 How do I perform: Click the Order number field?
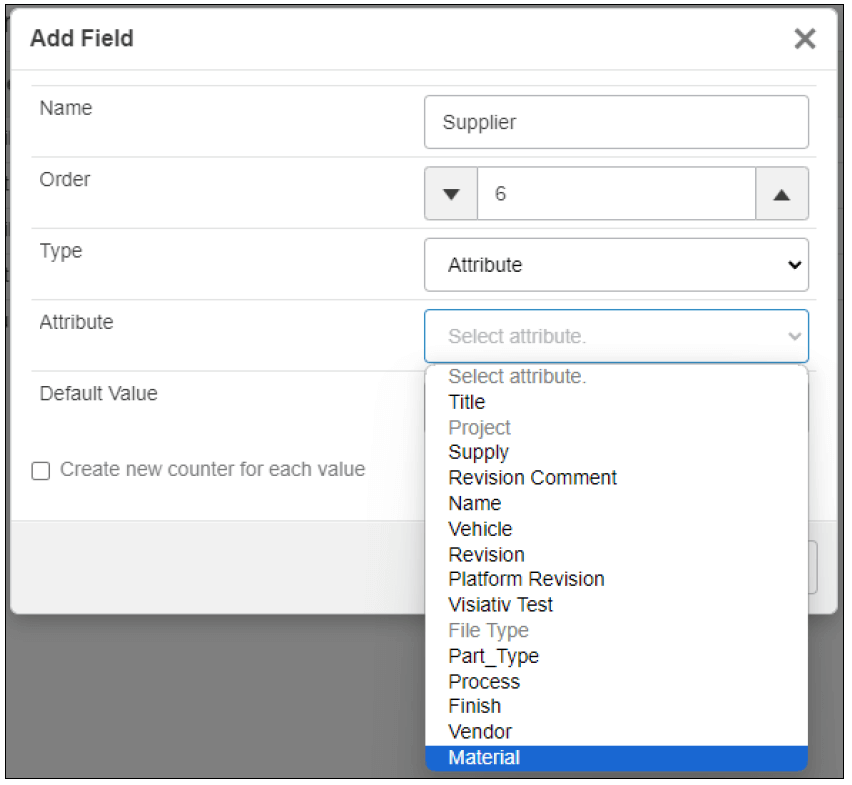tap(616, 194)
